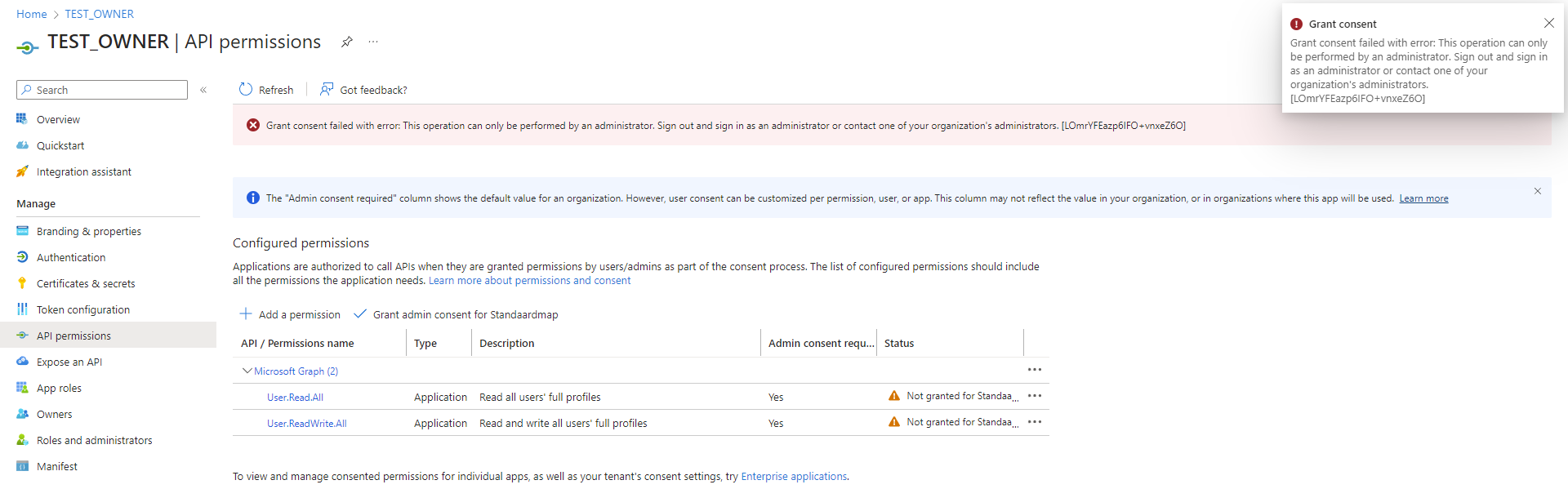The height and width of the screenshot is (489, 1568).
Task: Click the Home breadcrumb link
Action: point(32,14)
